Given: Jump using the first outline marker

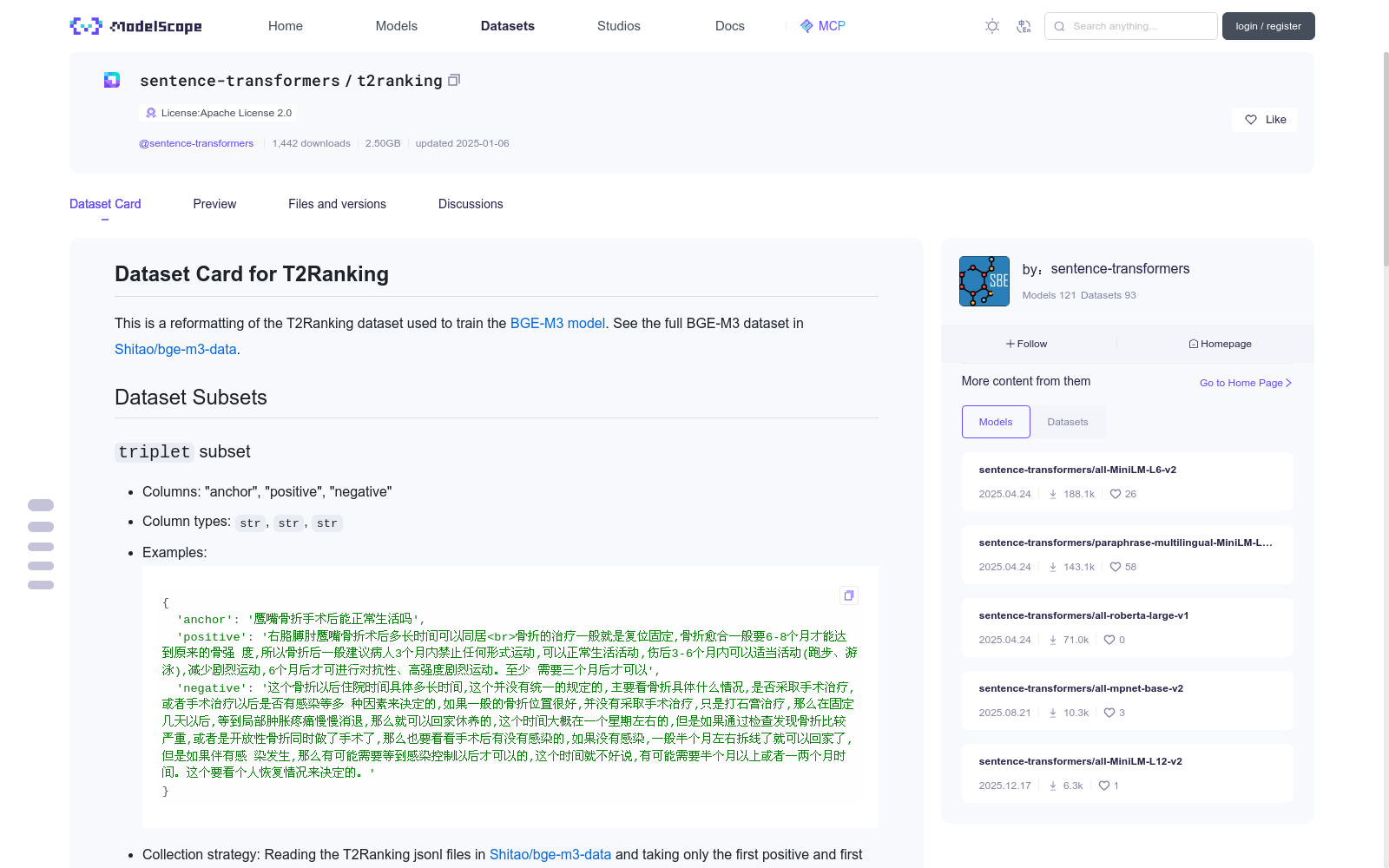Looking at the screenshot, I should point(41,505).
